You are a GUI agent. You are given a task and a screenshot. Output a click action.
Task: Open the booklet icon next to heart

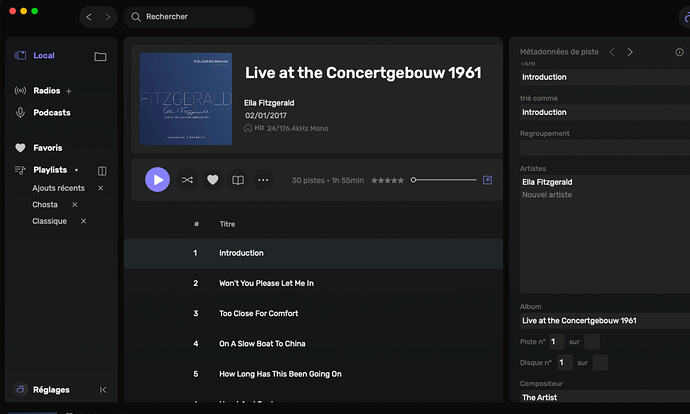tap(238, 180)
